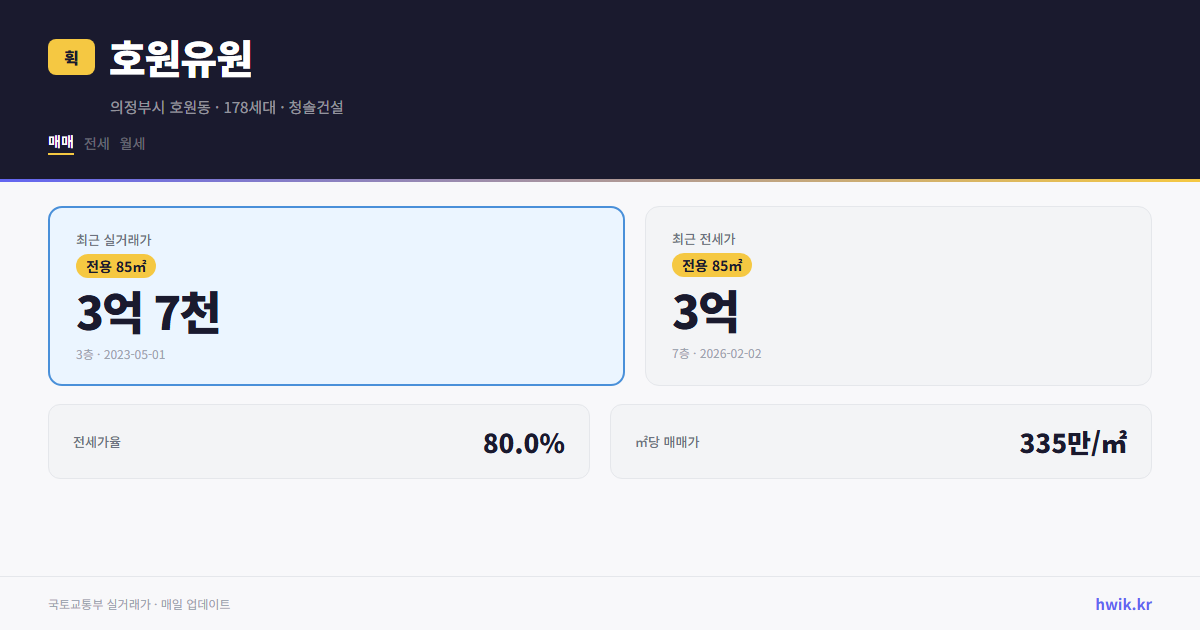This screenshot has width=1200, height=630.
Task: Click the 3억 jeonse price value
Action: [x=705, y=311]
